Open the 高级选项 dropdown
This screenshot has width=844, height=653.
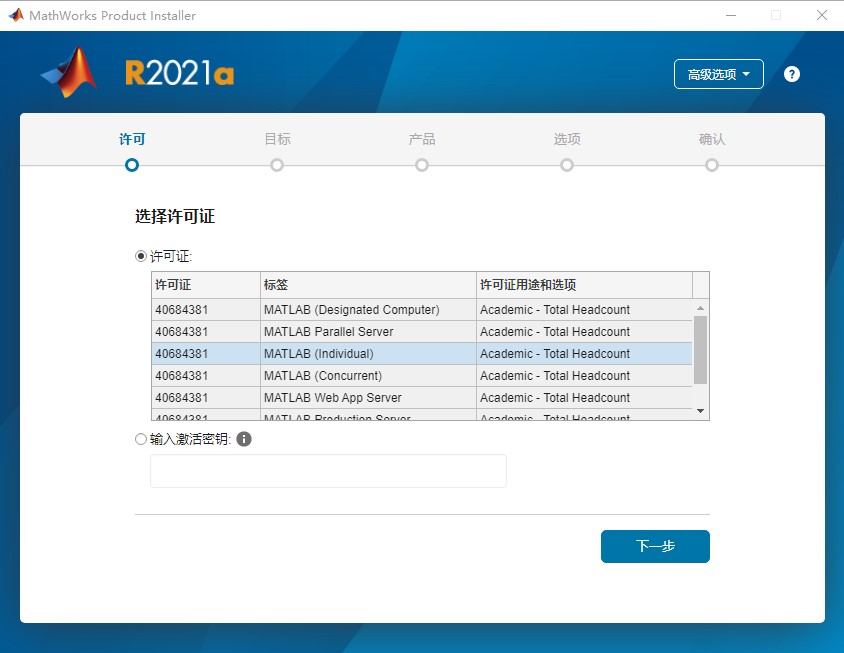[x=719, y=74]
